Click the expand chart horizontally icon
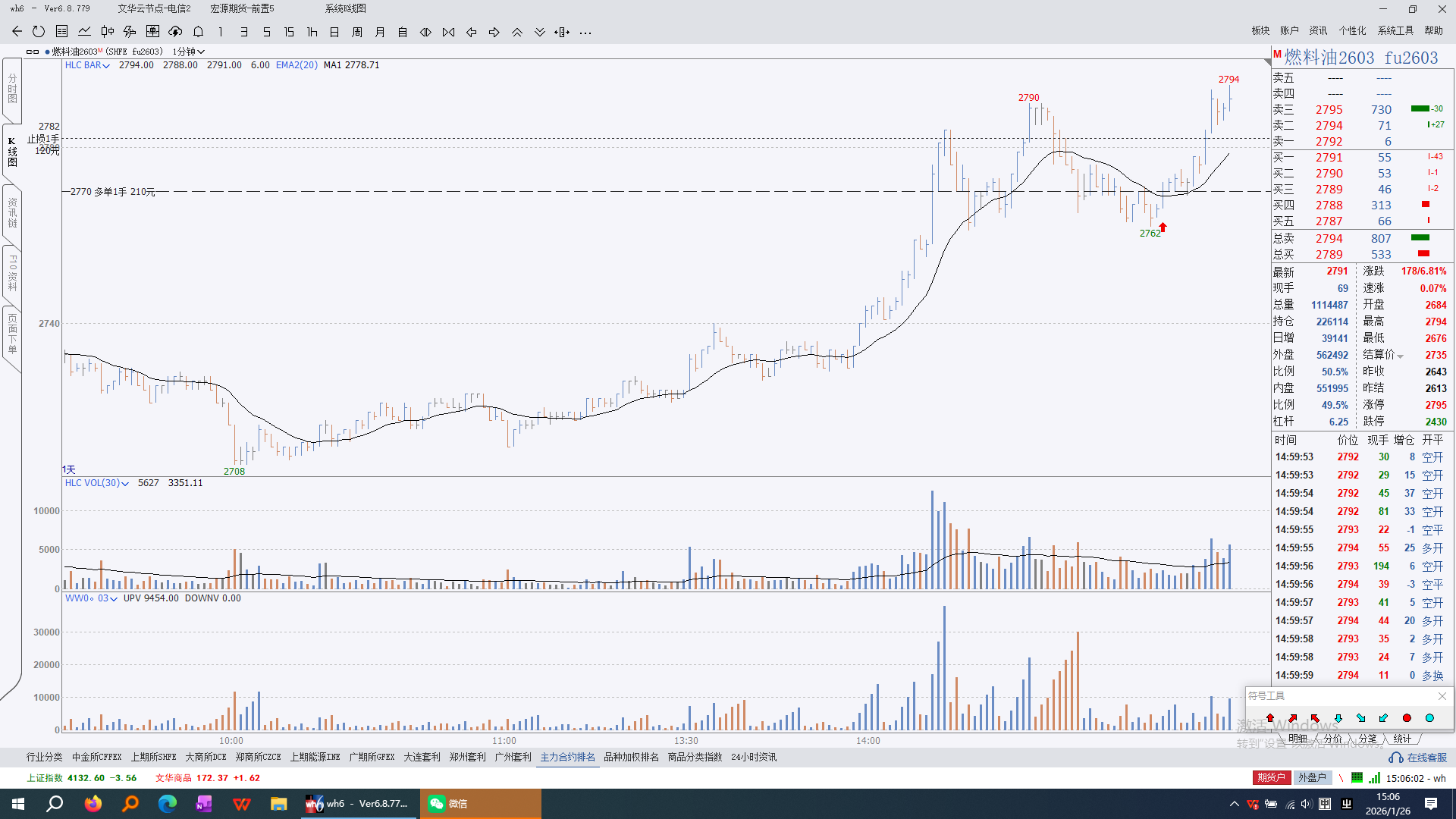The image size is (1456, 819). (x=425, y=32)
